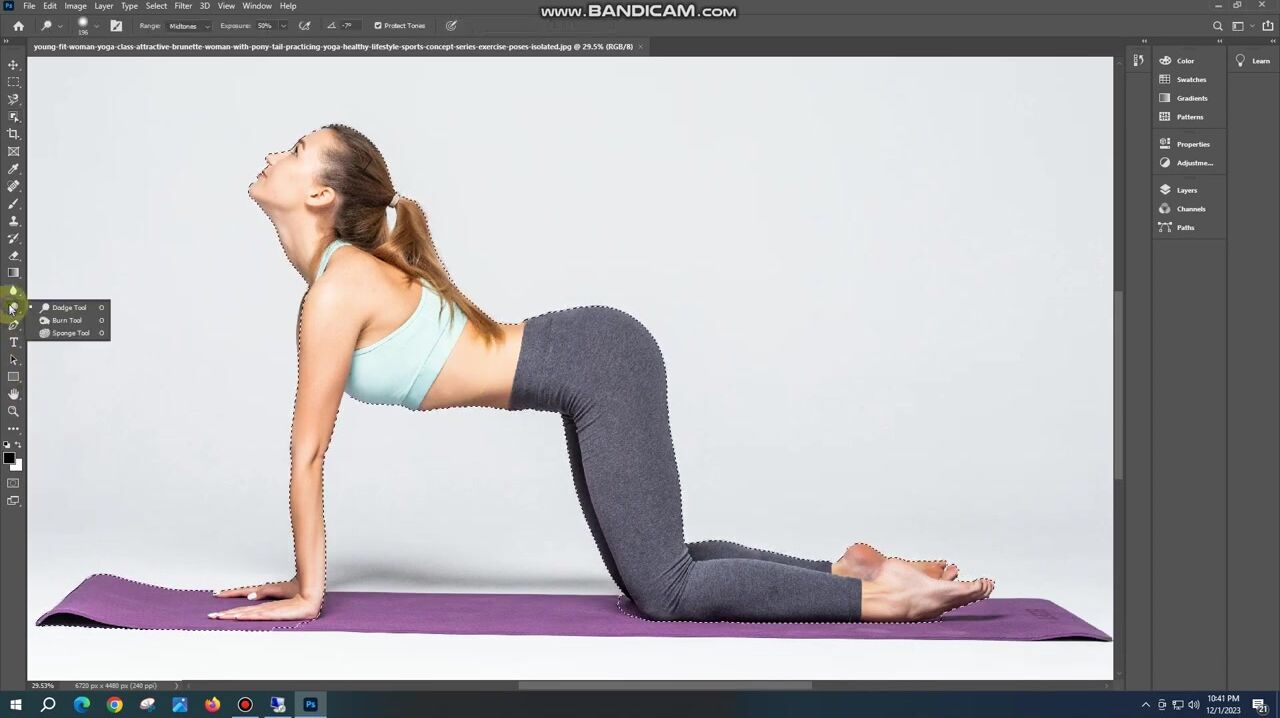Click the Share icon at top right
Screen dimensions: 1280x718
pos(1268,26)
